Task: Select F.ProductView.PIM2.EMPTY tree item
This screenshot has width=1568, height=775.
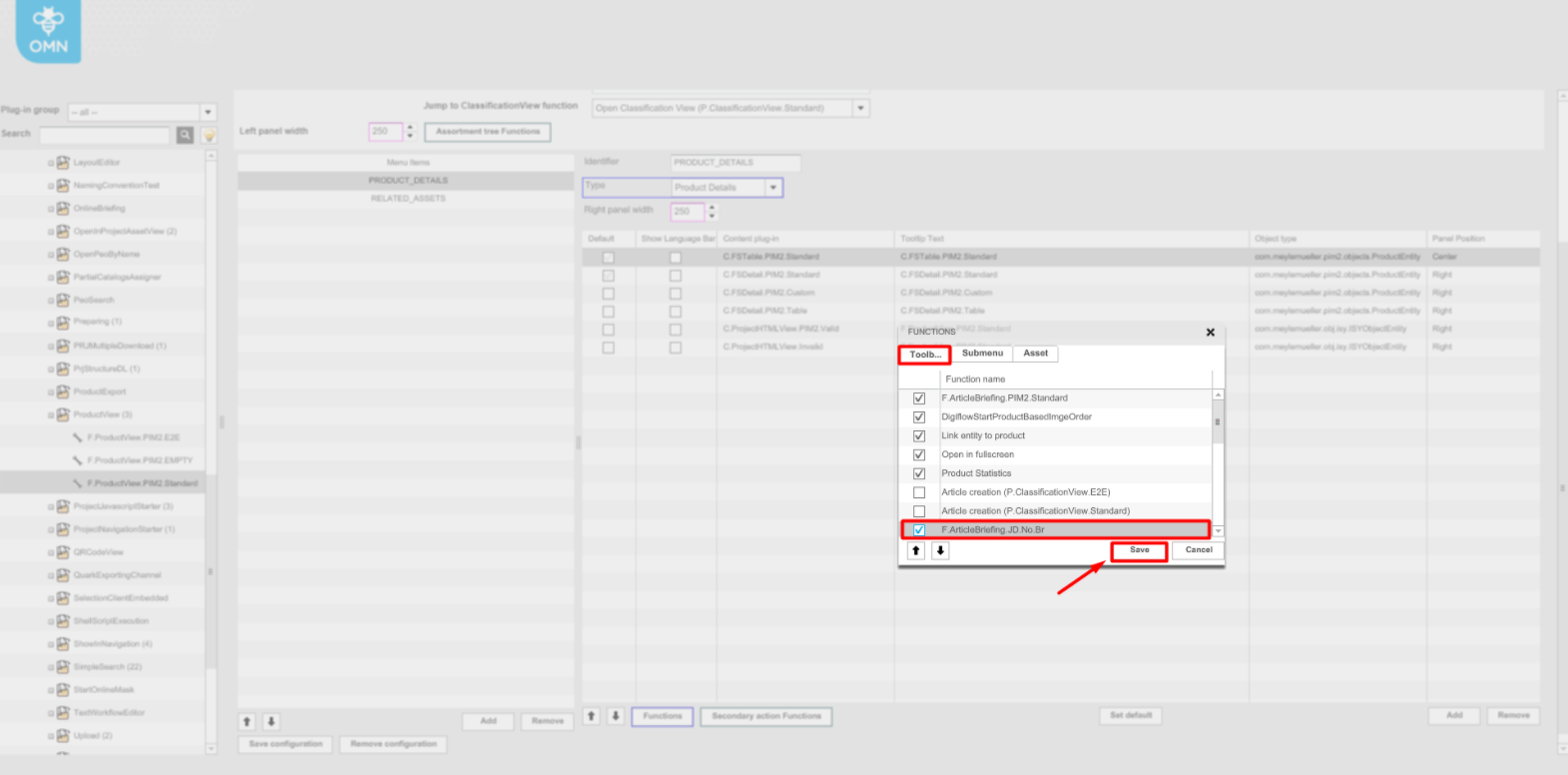Action: tap(140, 460)
